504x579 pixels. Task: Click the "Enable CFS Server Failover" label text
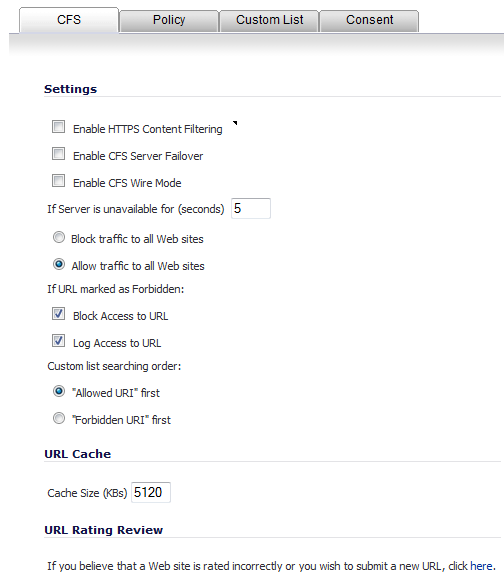(138, 156)
